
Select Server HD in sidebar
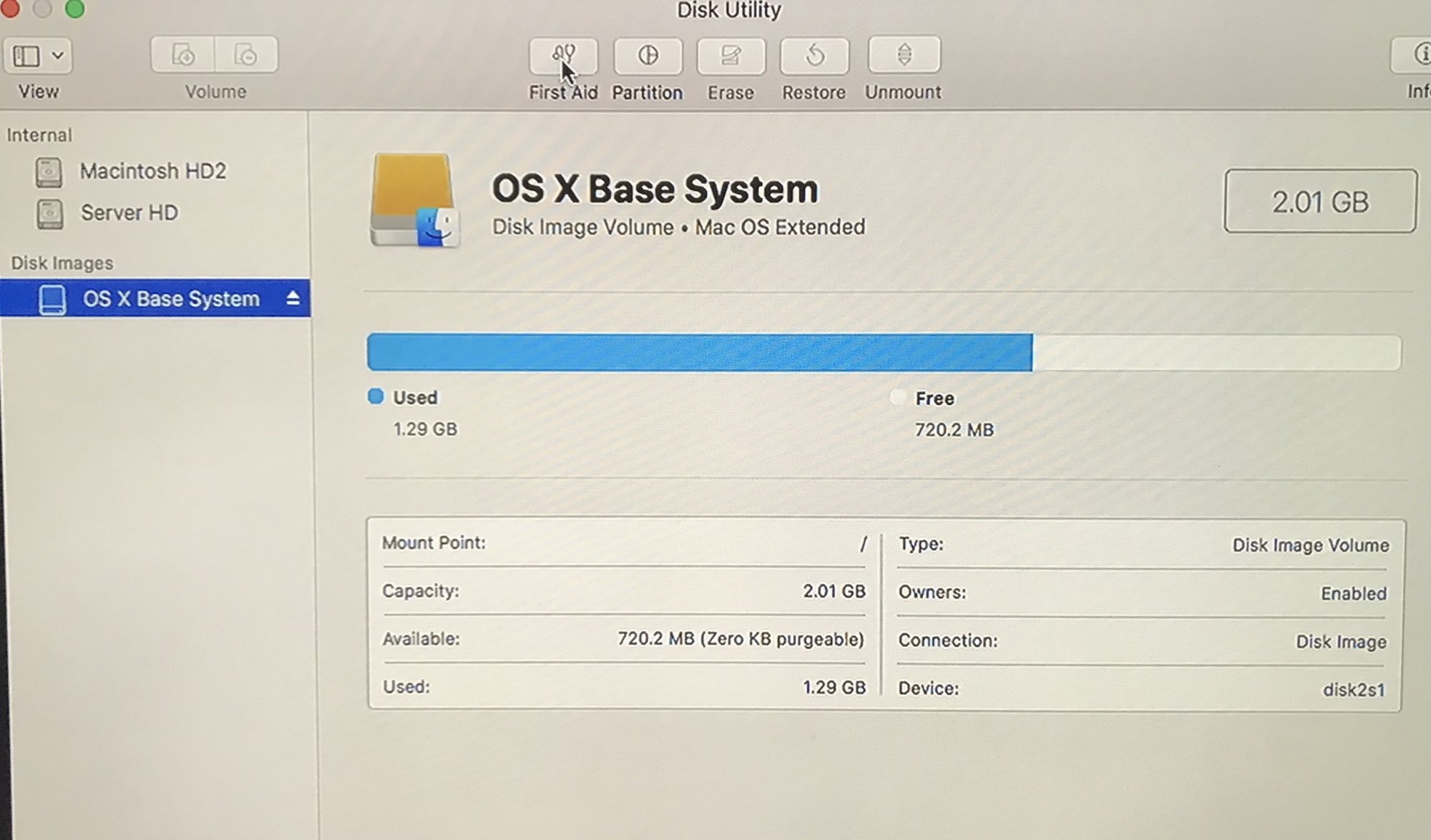coord(129,213)
